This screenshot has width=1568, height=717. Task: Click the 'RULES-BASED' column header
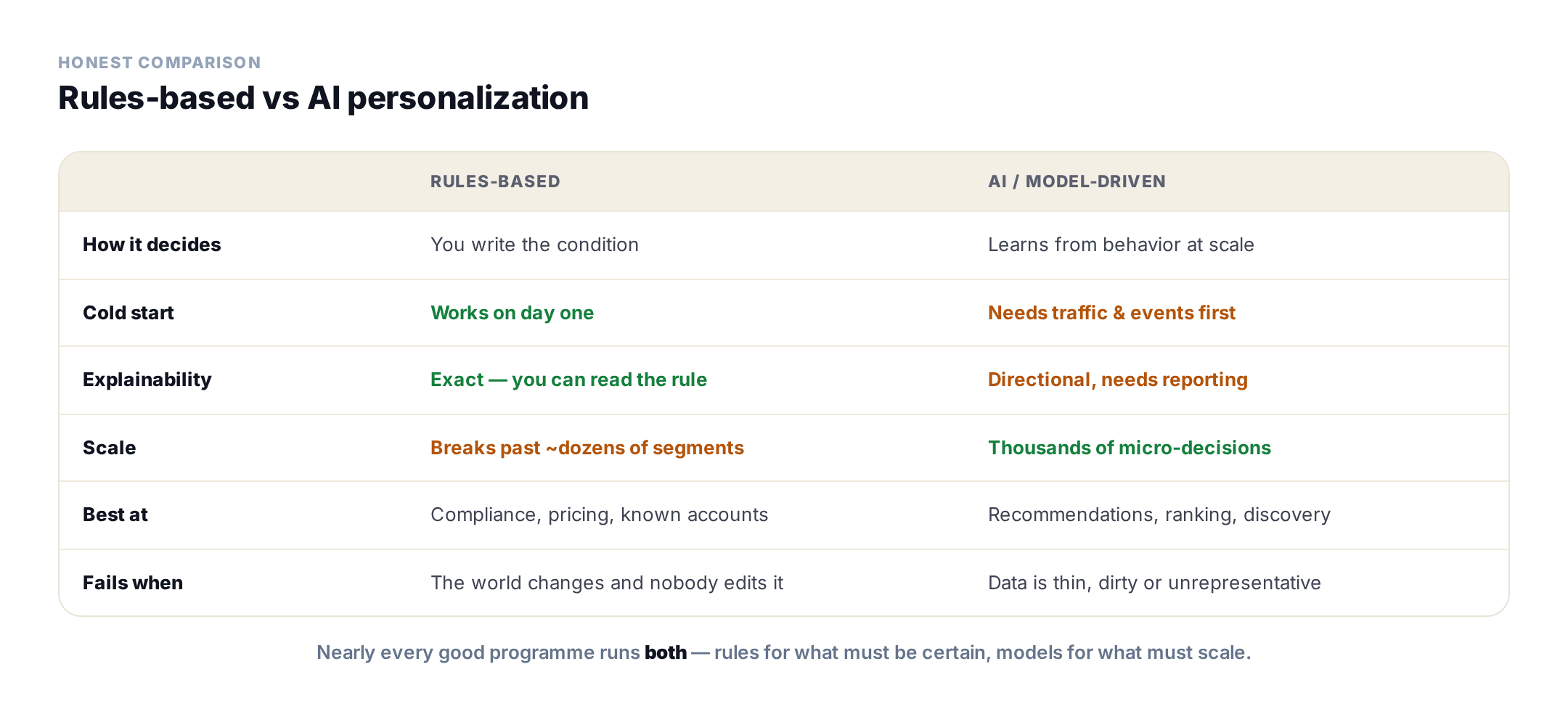[x=495, y=181]
